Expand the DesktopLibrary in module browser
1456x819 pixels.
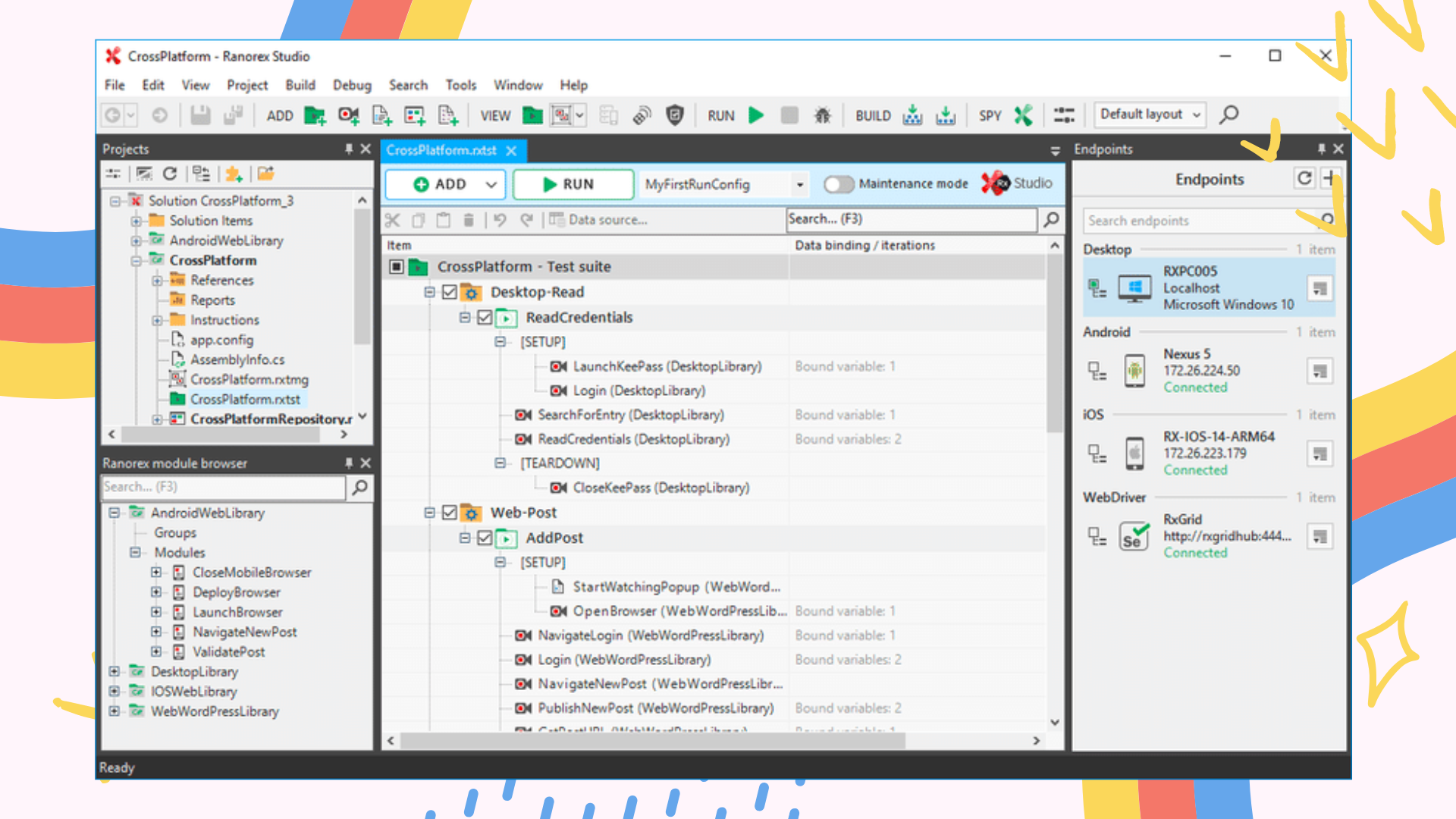[x=115, y=671]
